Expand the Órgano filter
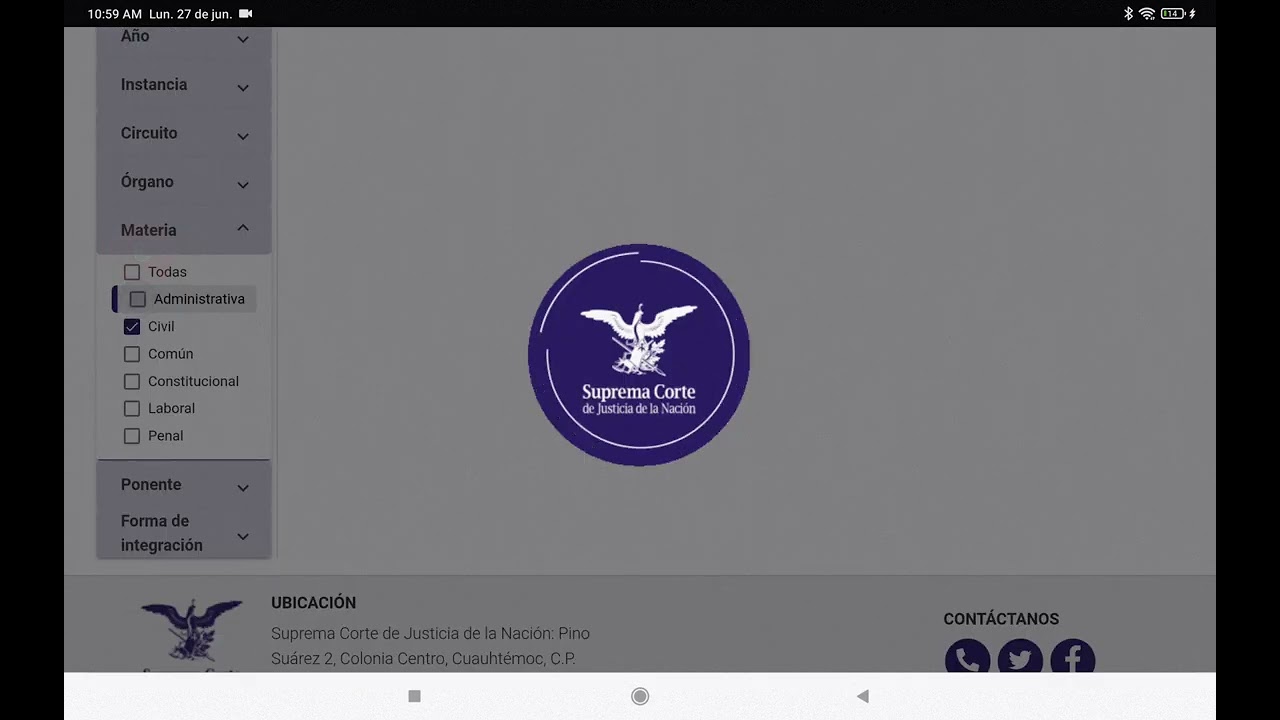 [184, 182]
